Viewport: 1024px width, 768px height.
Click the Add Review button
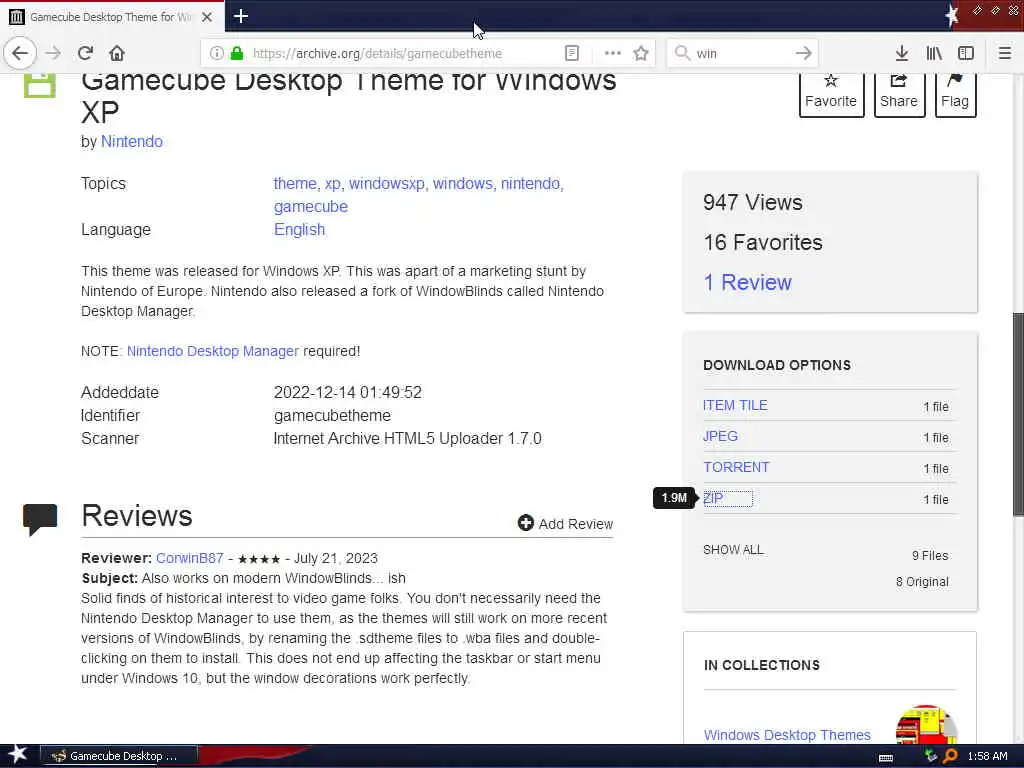point(565,523)
